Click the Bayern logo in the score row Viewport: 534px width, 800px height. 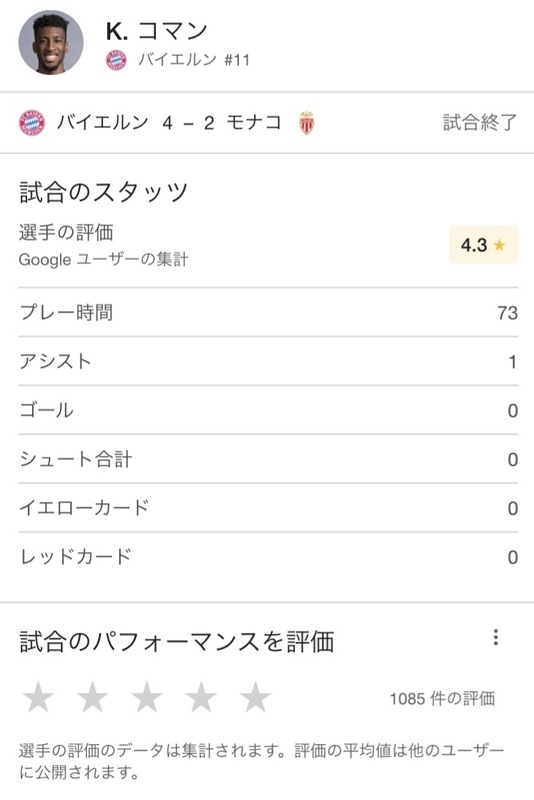click(x=32, y=123)
